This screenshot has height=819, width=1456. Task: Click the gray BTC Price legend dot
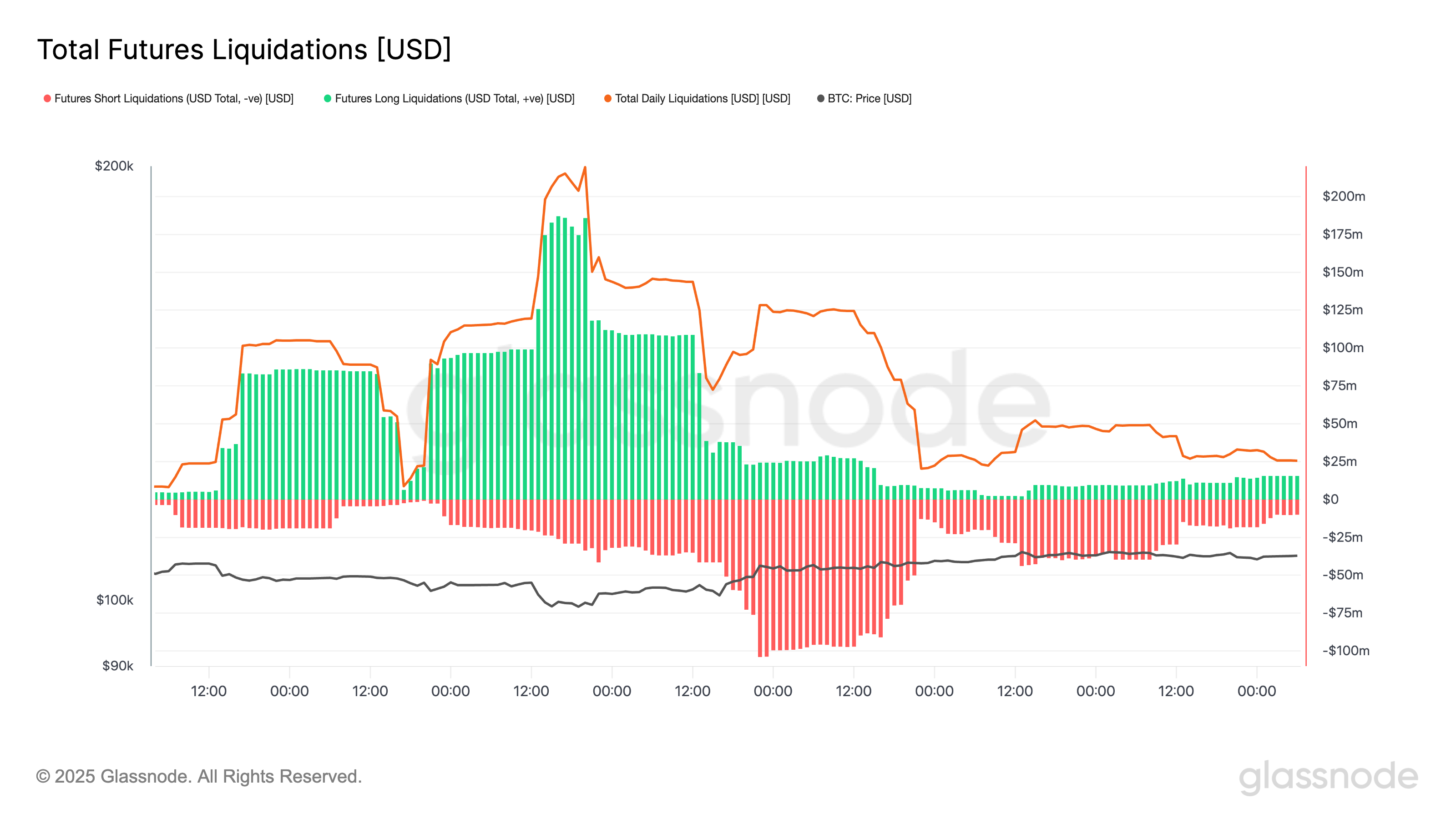pyautogui.click(x=821, y=98)
